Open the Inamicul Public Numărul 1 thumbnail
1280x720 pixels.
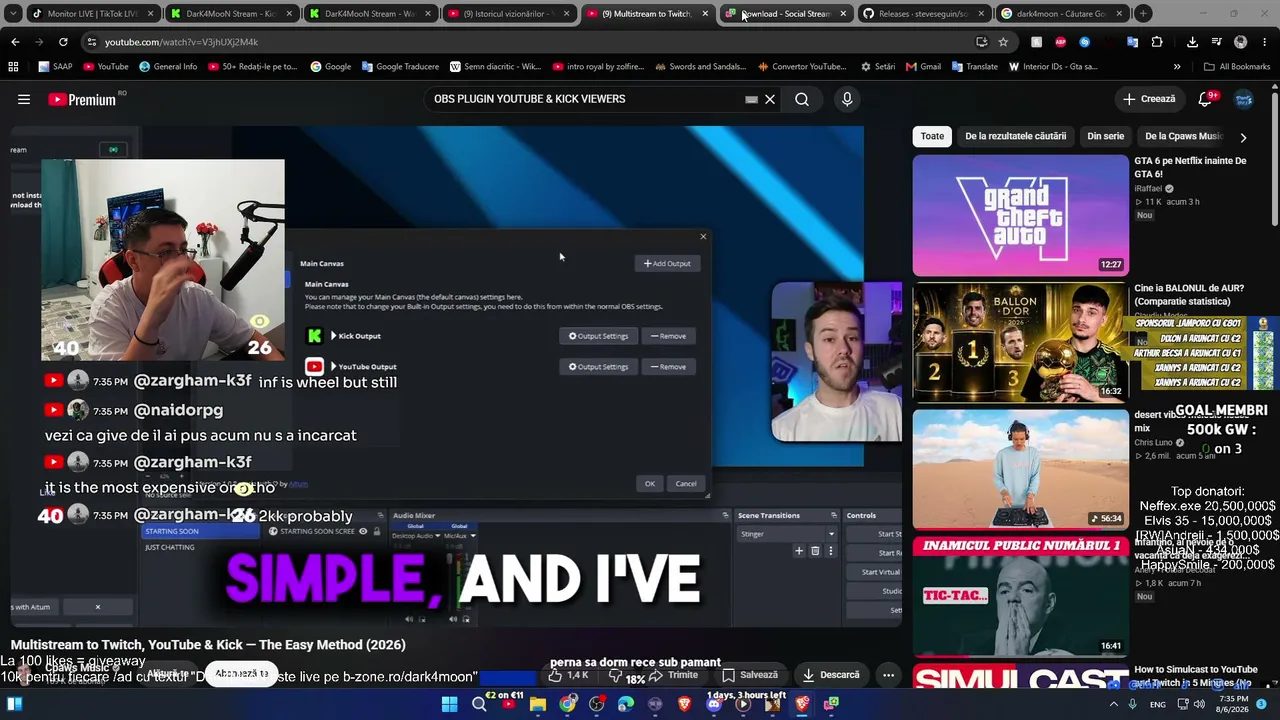(x=1020, y=596)
